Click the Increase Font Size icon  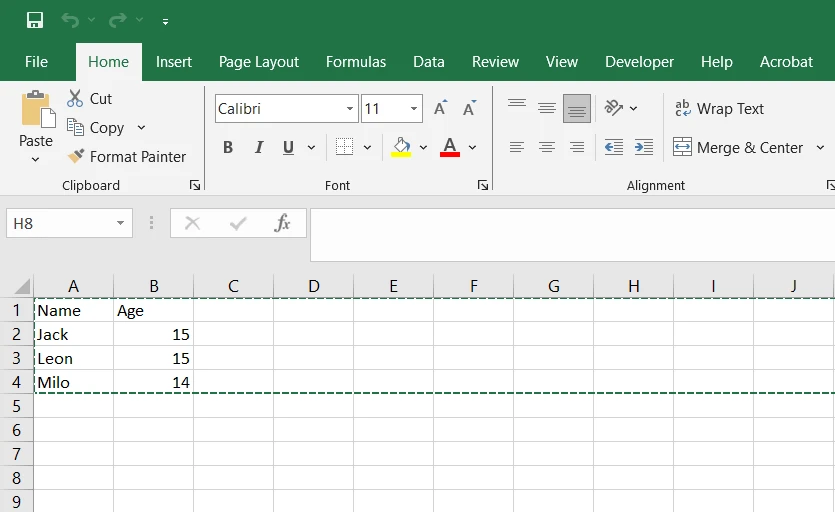pos(440,108)
